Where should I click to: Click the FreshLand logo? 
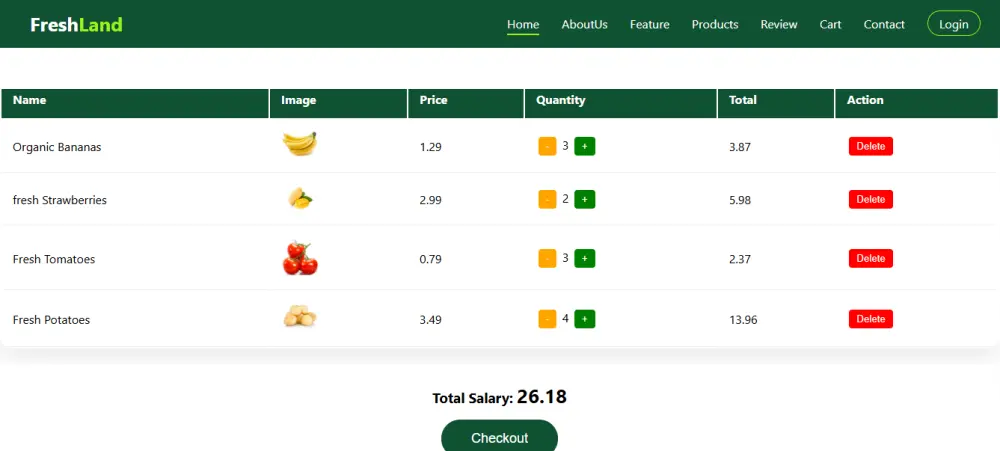click(76, 25)
